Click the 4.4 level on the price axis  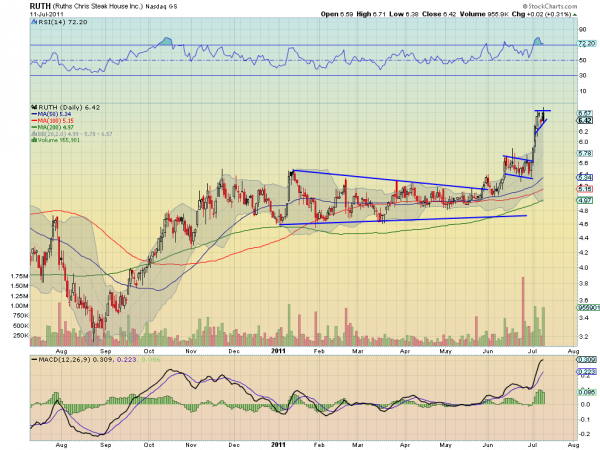pyautogui.click(x=584, y=238)
